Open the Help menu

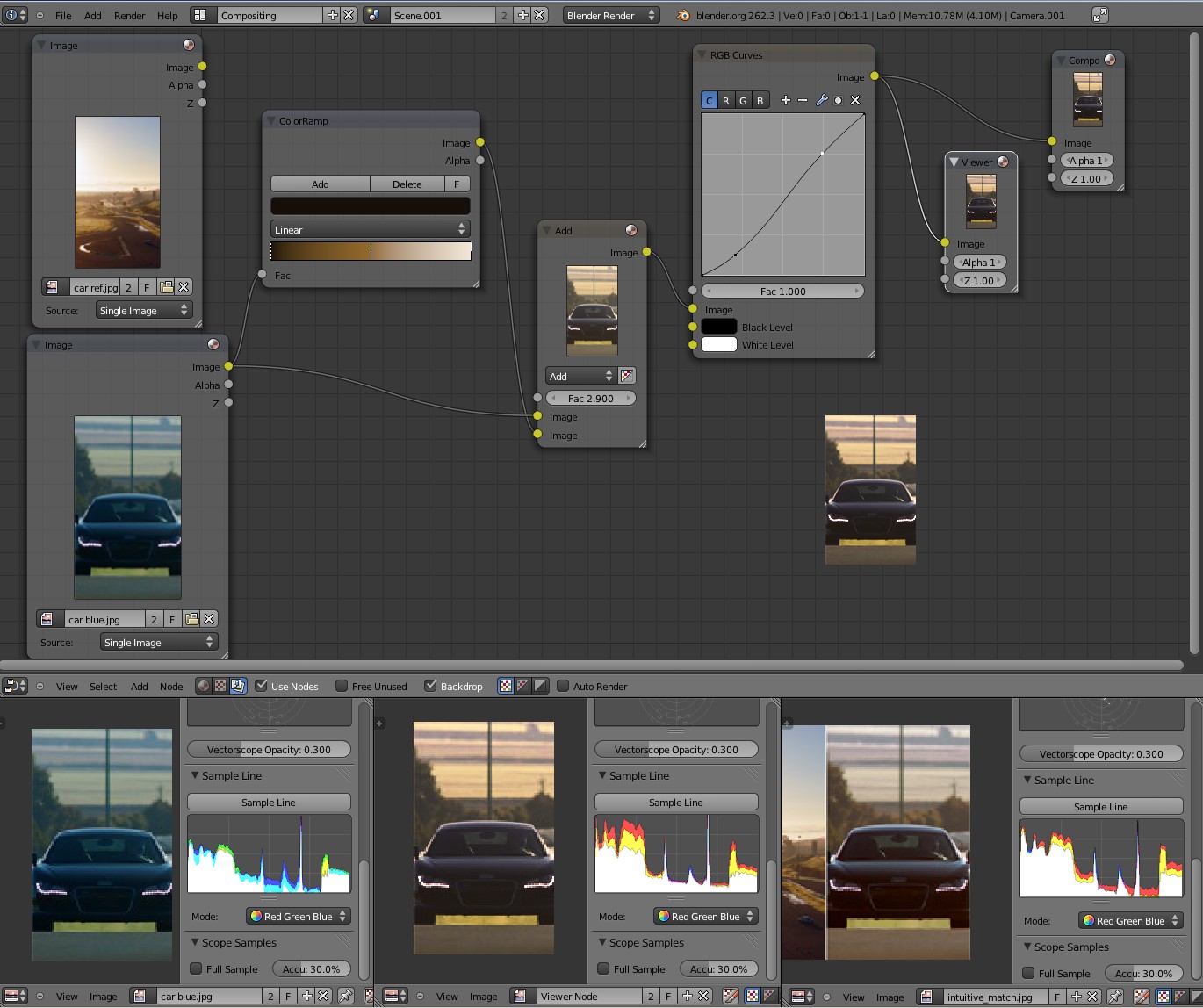167,15
